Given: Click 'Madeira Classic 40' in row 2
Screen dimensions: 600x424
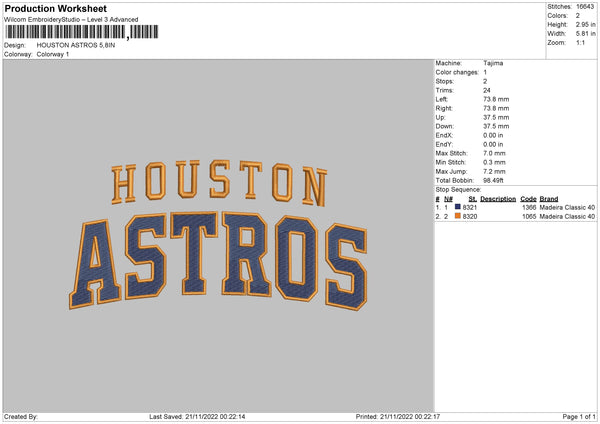Looking at the screenshot, I should [567, 217].
